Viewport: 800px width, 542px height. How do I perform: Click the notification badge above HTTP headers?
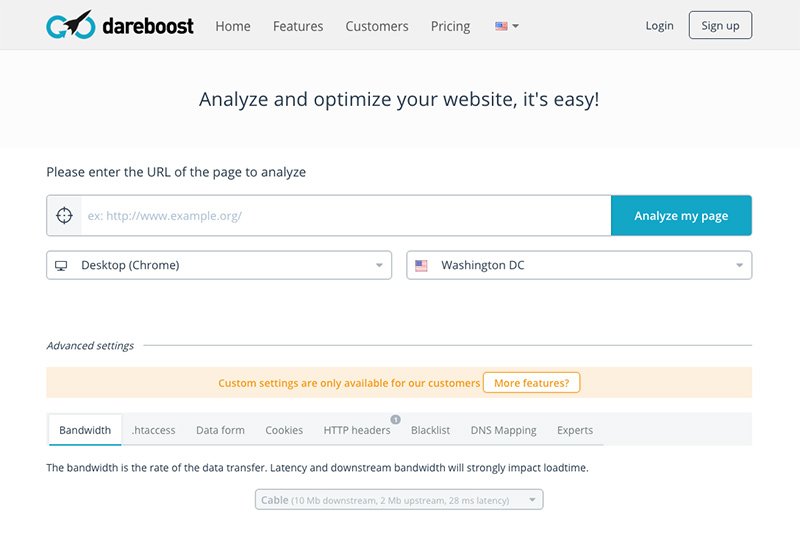click(395, 419)
